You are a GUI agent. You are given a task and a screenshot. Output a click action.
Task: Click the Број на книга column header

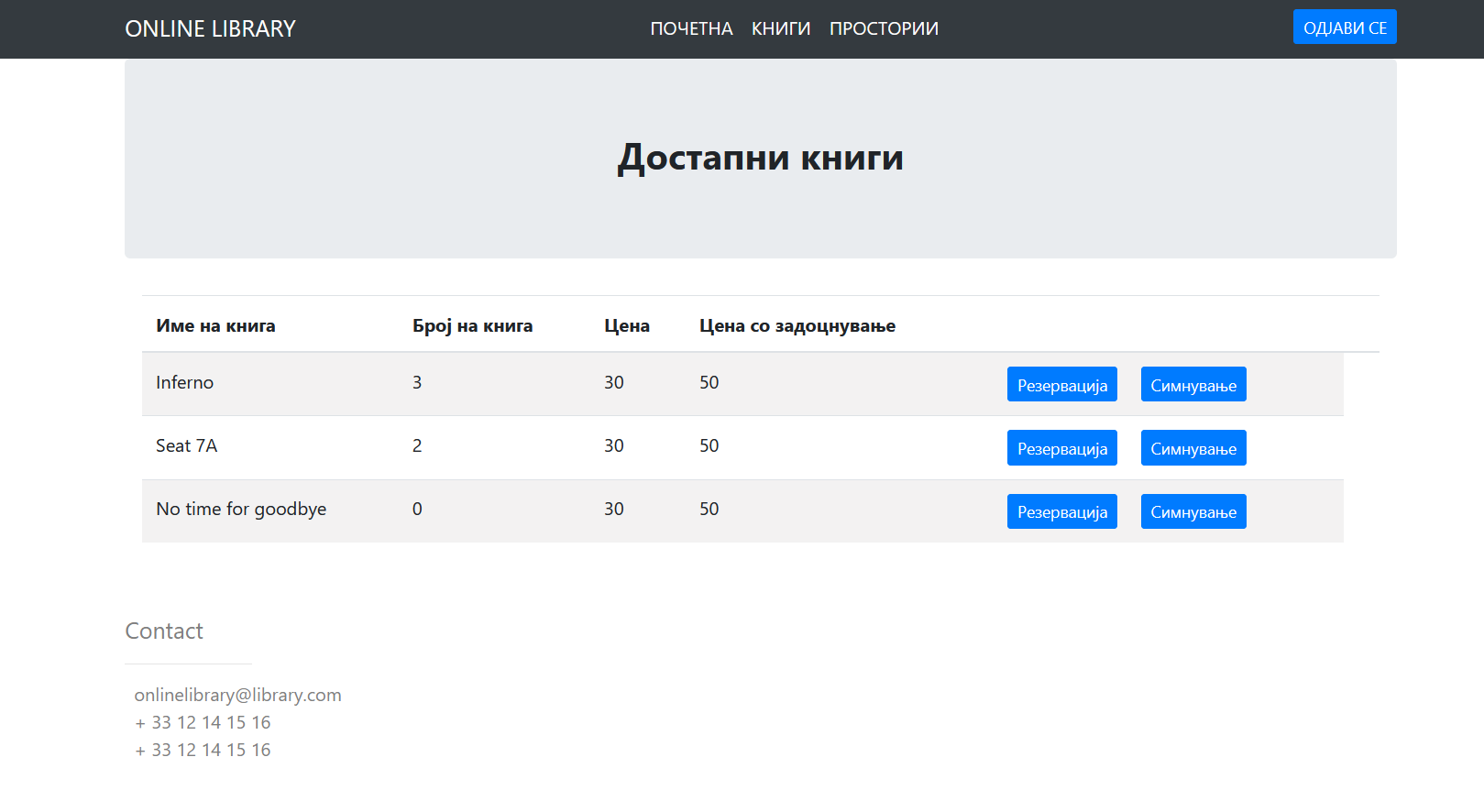[x=472, y=326]
